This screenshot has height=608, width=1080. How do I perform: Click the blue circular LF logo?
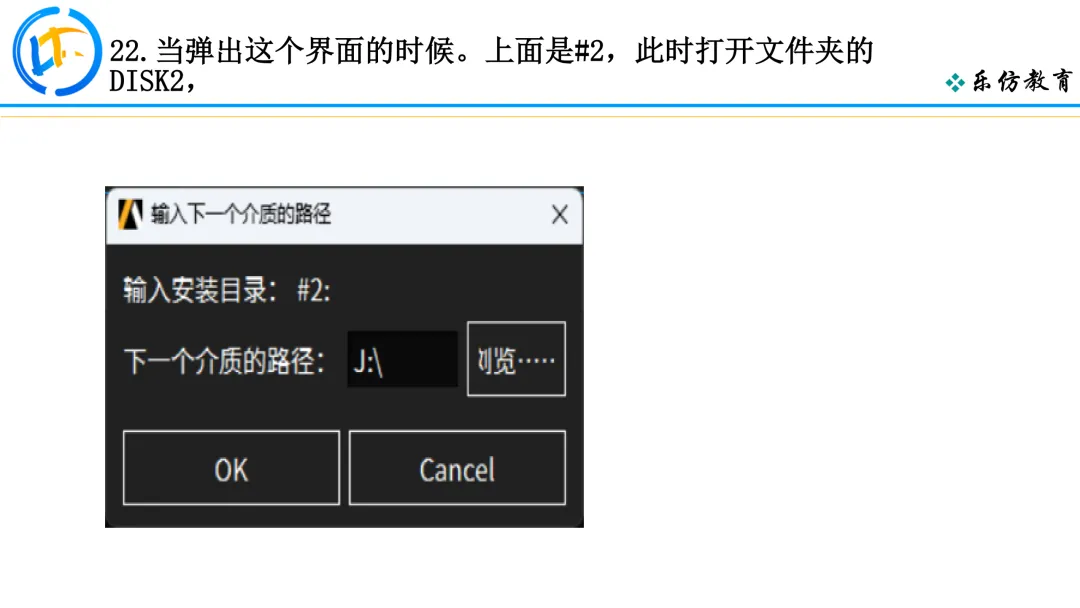pyautogui.click(x=57, y=51)
